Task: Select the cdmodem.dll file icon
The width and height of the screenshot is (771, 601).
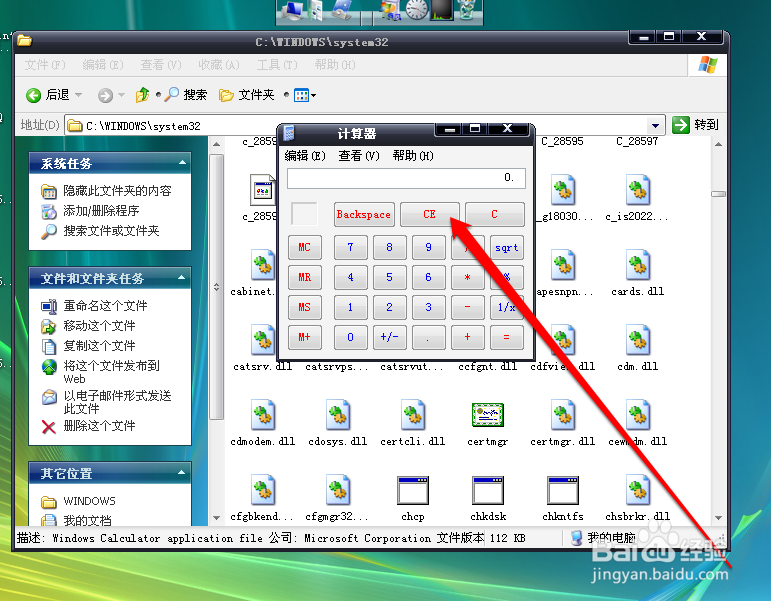Action: 263,415
